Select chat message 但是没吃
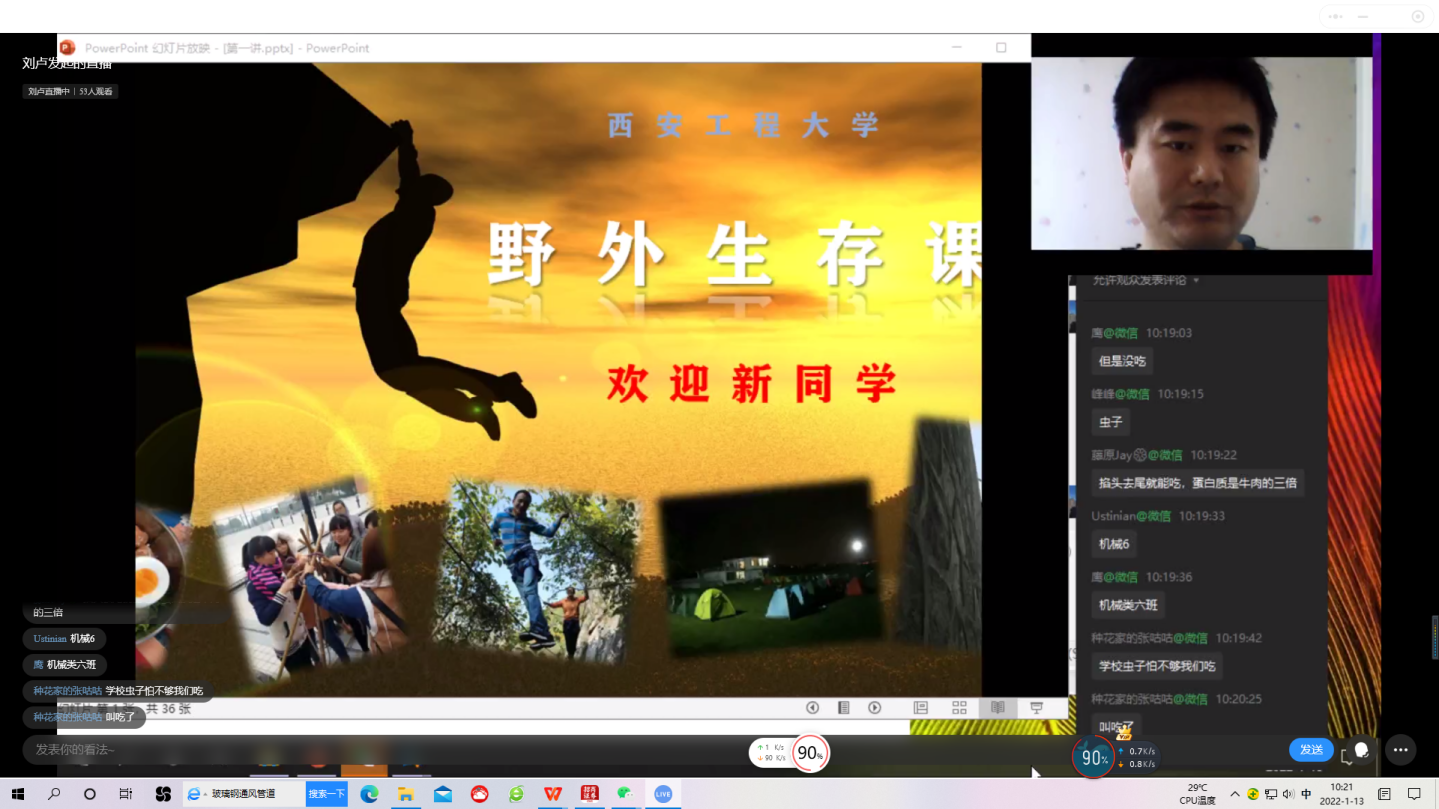This screenshot has height=809, width=1439. coord(1122,361)
